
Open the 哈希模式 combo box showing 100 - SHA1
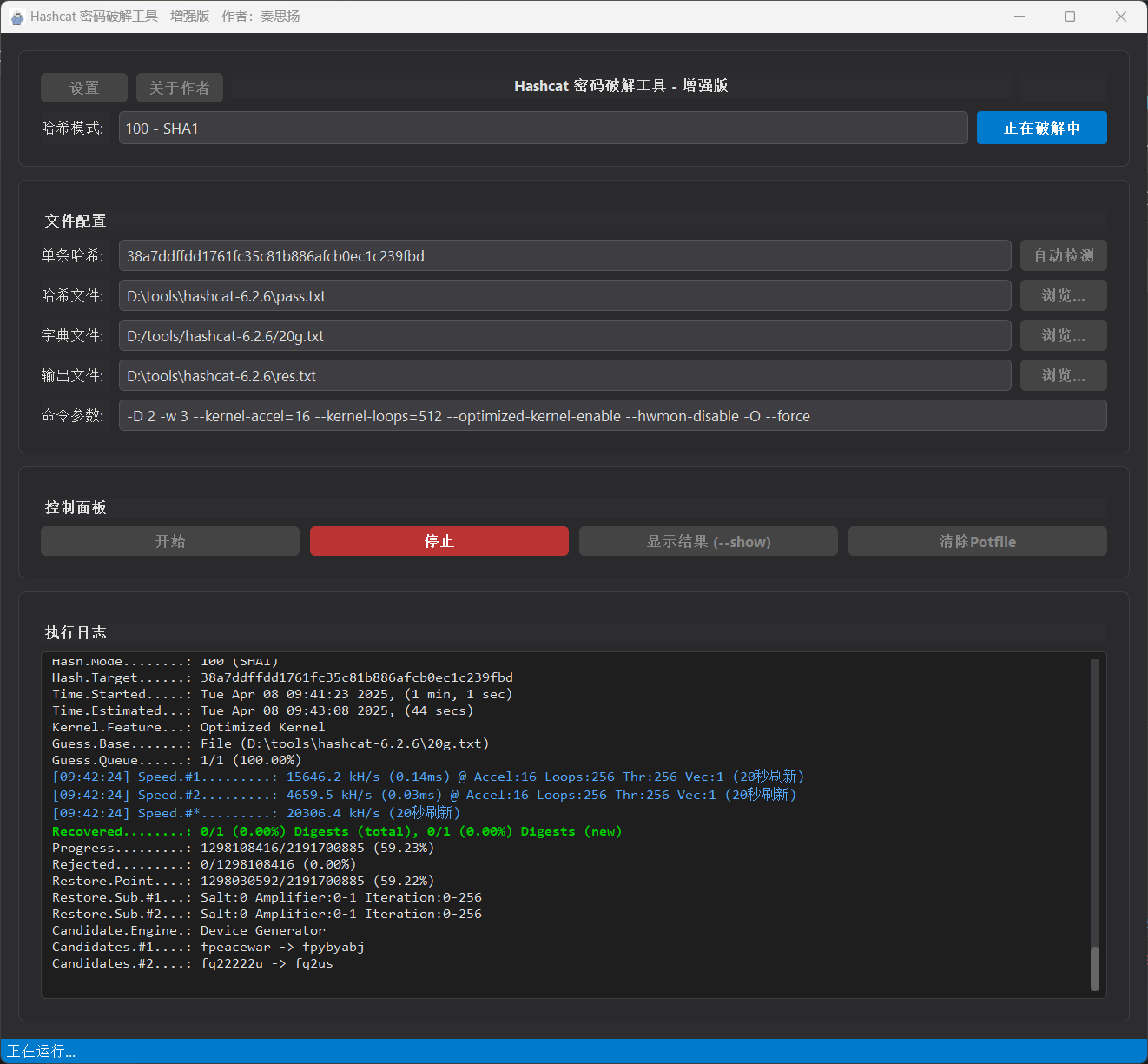click(544, 128)
